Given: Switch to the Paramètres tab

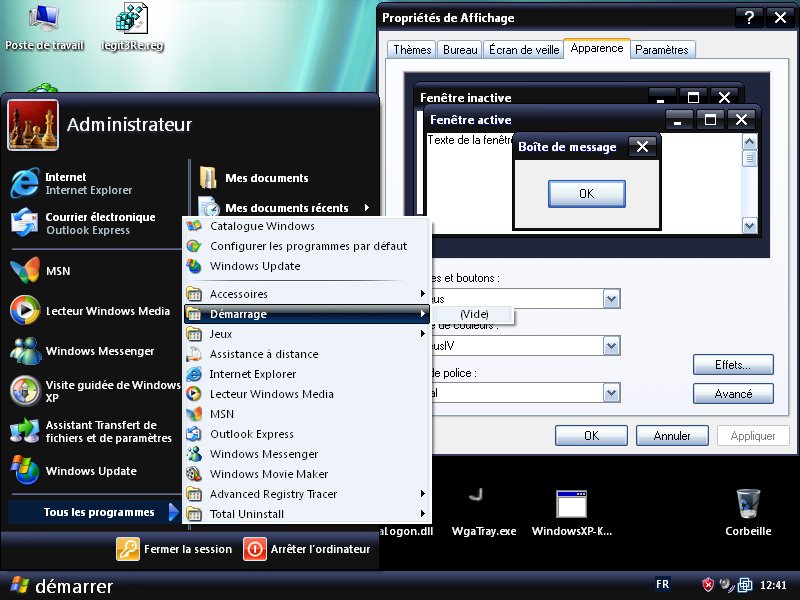Looking at the screenshot, I should (x=661, y=50).
